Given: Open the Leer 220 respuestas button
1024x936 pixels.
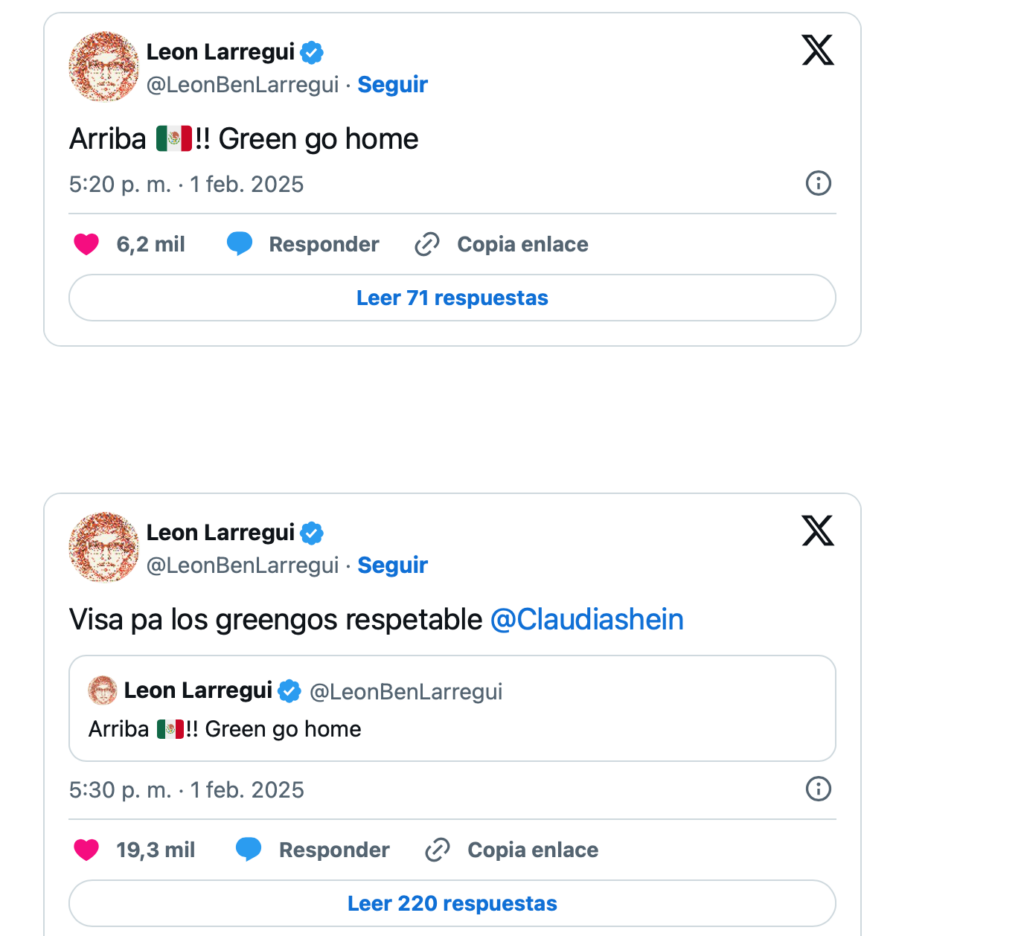Looking at the screenshot, I should tap(452, 903).
